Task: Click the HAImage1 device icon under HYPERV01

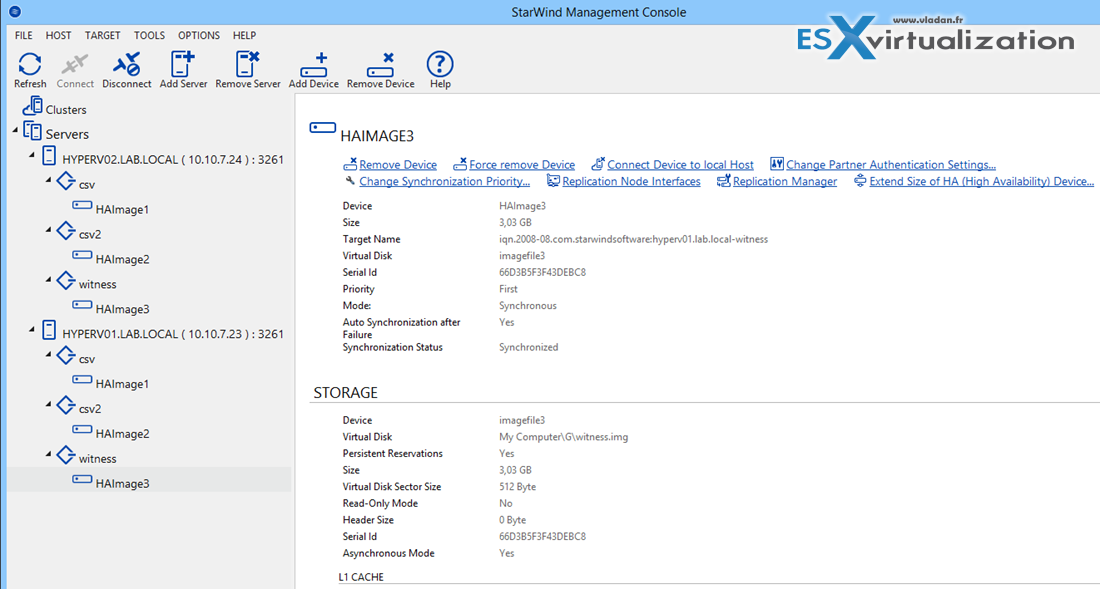Action: pos(82,380)
